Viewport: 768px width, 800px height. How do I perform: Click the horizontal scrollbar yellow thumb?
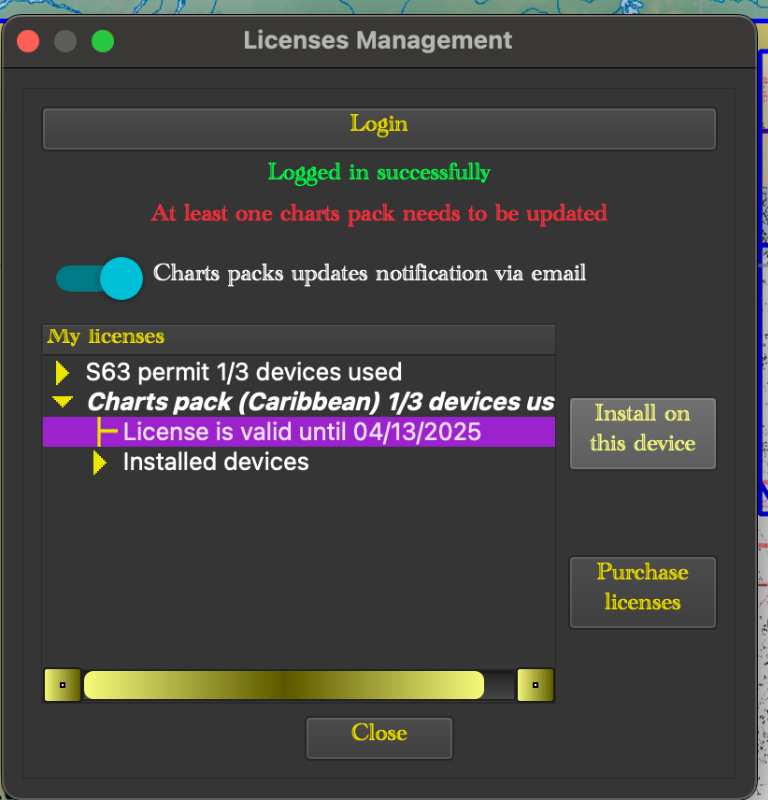[x=284, y=685]
